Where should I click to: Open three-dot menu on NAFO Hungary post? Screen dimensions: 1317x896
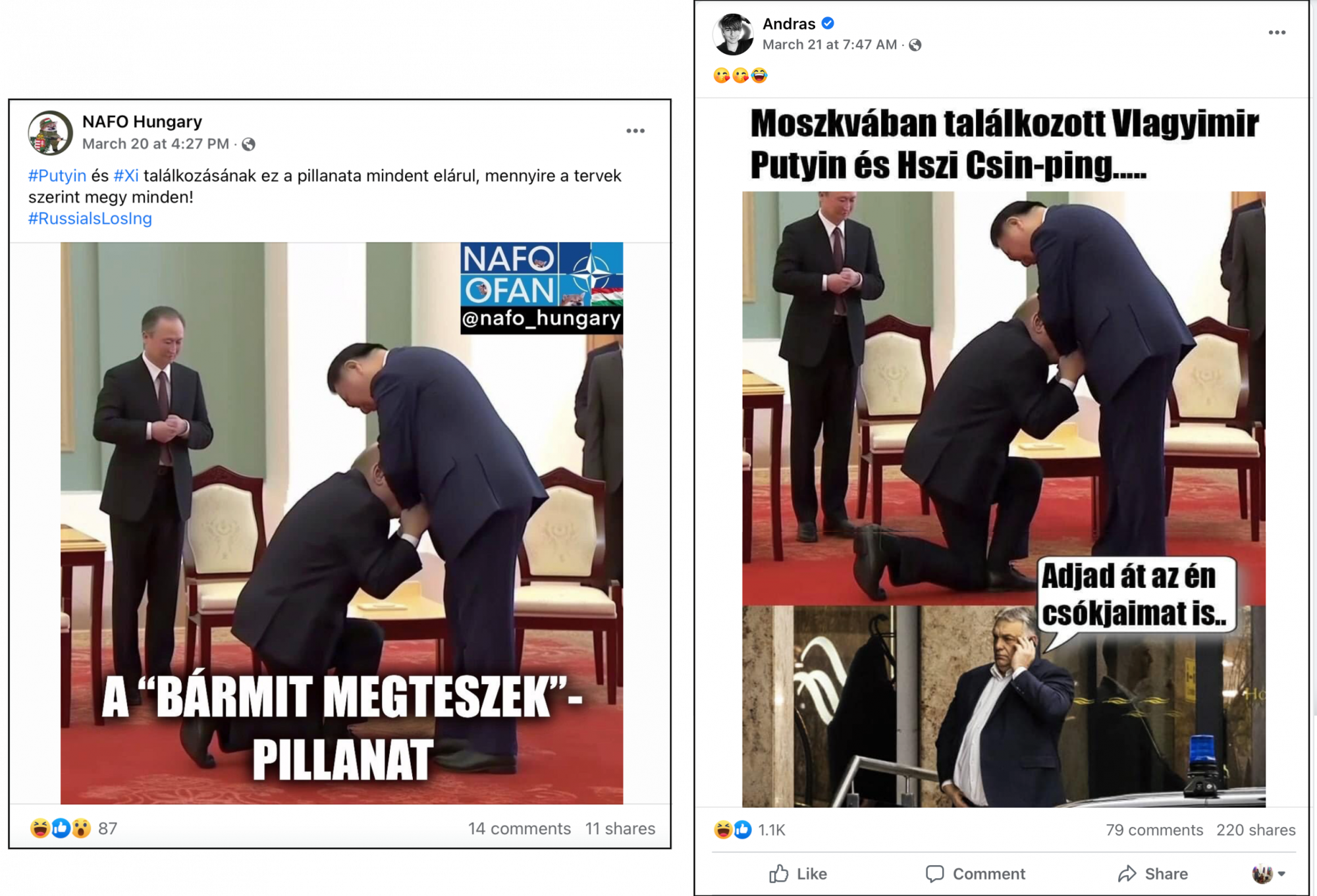click(635, 131)
